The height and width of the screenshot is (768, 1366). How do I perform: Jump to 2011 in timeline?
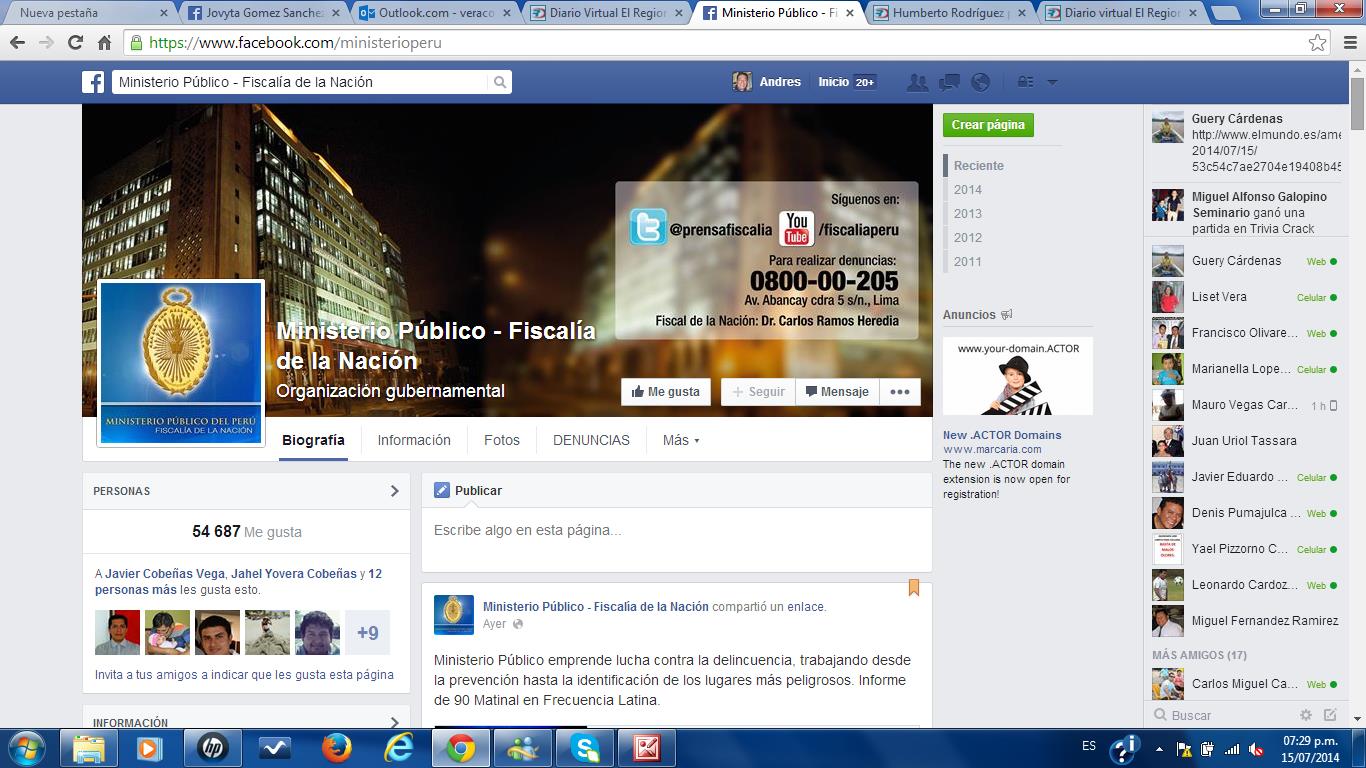968,262
